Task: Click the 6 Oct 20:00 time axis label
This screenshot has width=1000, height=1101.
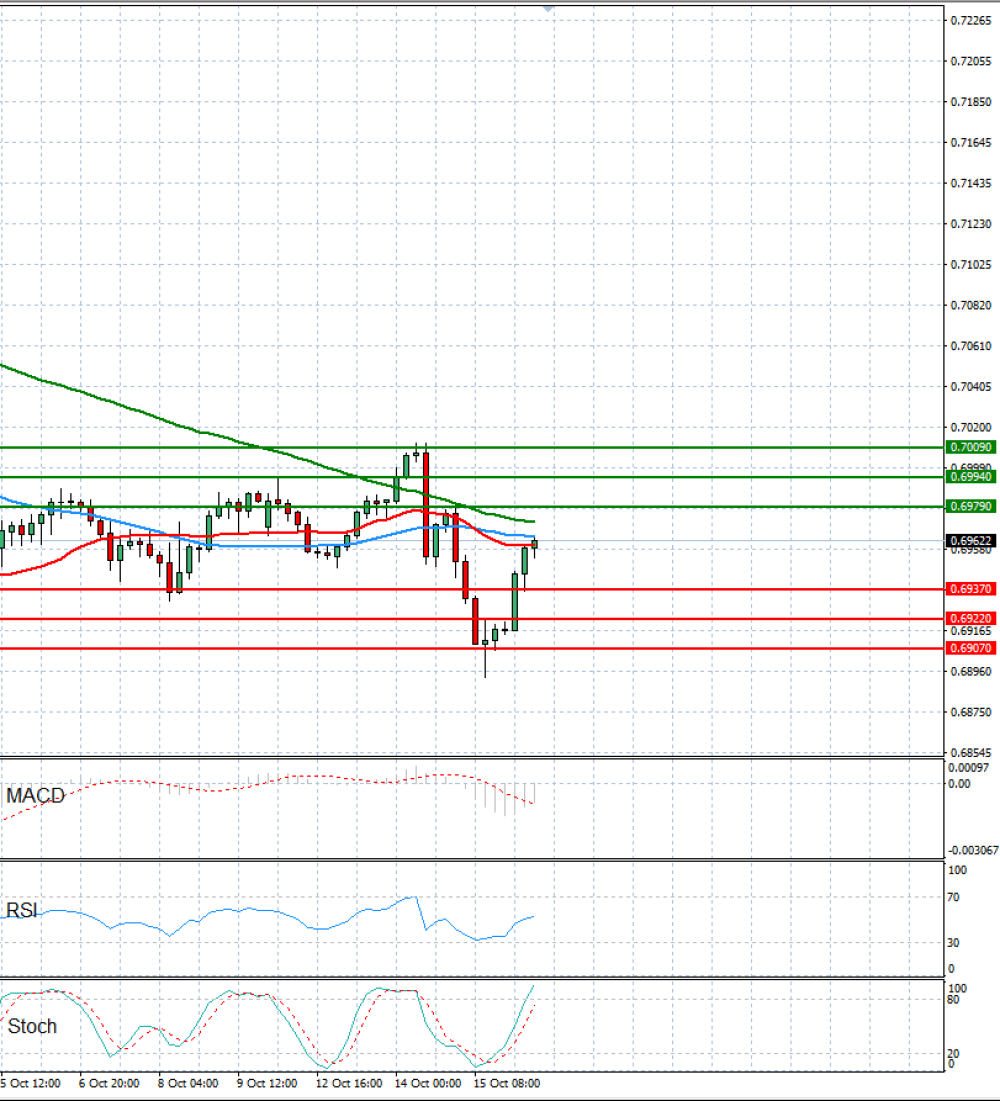Action: click(109, 1083)
